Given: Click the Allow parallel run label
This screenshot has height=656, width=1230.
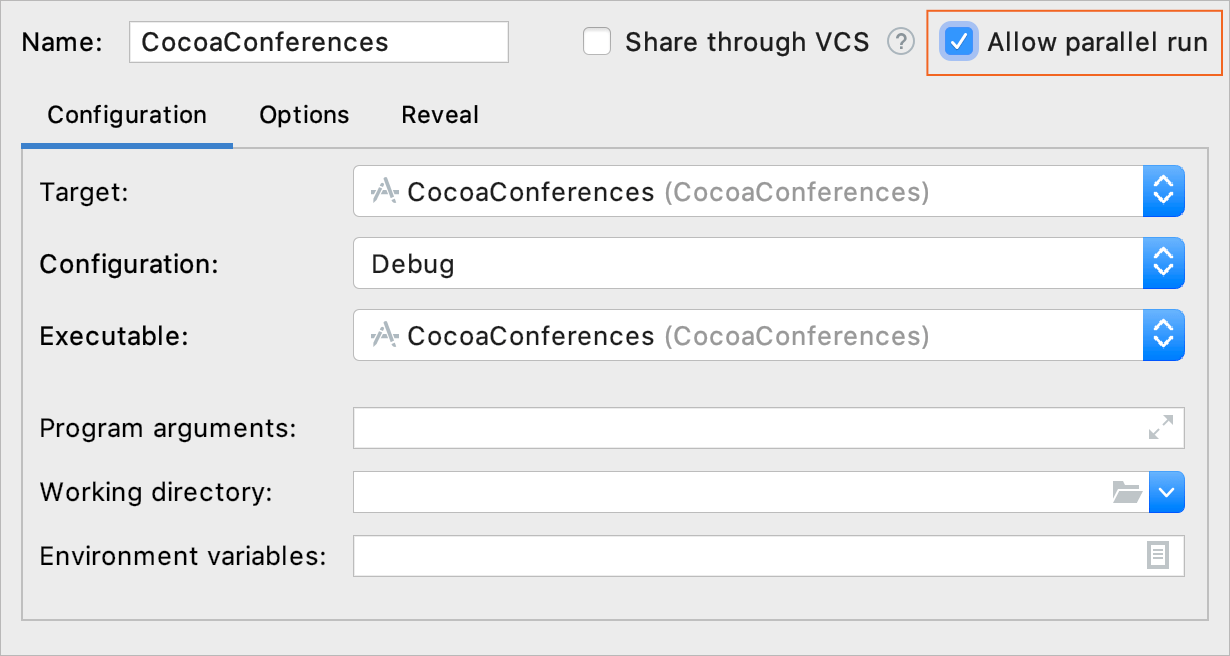Looking at the screenshot, I should click(x=1097, y=42).
